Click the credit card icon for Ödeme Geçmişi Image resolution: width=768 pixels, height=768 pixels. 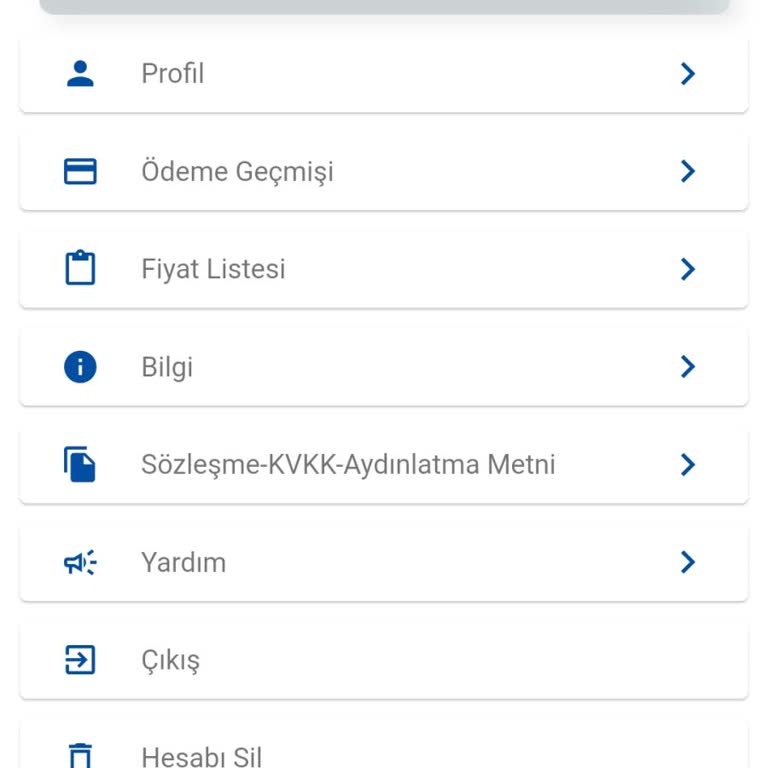click(x=80, y=172)
